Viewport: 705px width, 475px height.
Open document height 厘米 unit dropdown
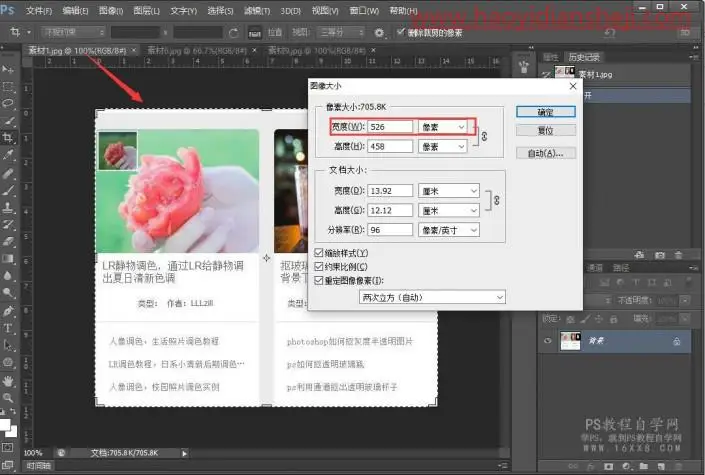pos(449,210)
